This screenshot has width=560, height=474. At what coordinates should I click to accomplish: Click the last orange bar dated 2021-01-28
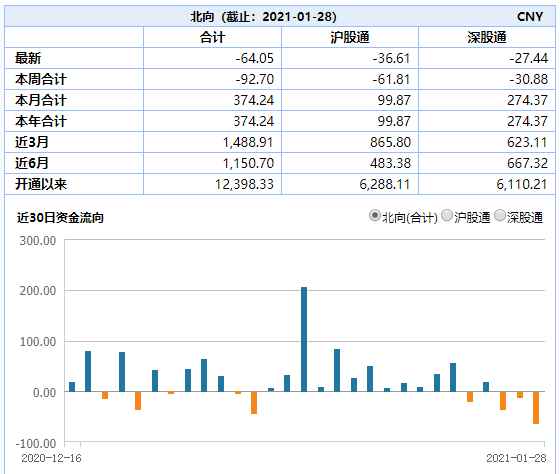(536, 408)
